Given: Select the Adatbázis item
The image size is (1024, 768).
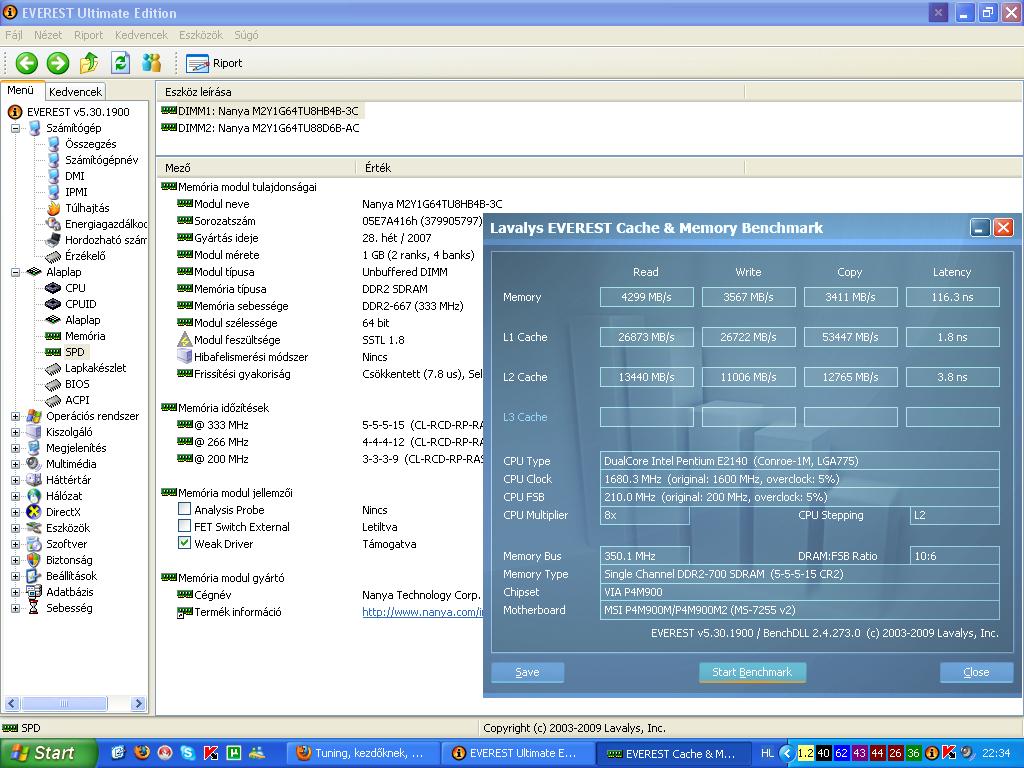Looking at the screenshot, I should pyautogui.click(x=69, y=592).
